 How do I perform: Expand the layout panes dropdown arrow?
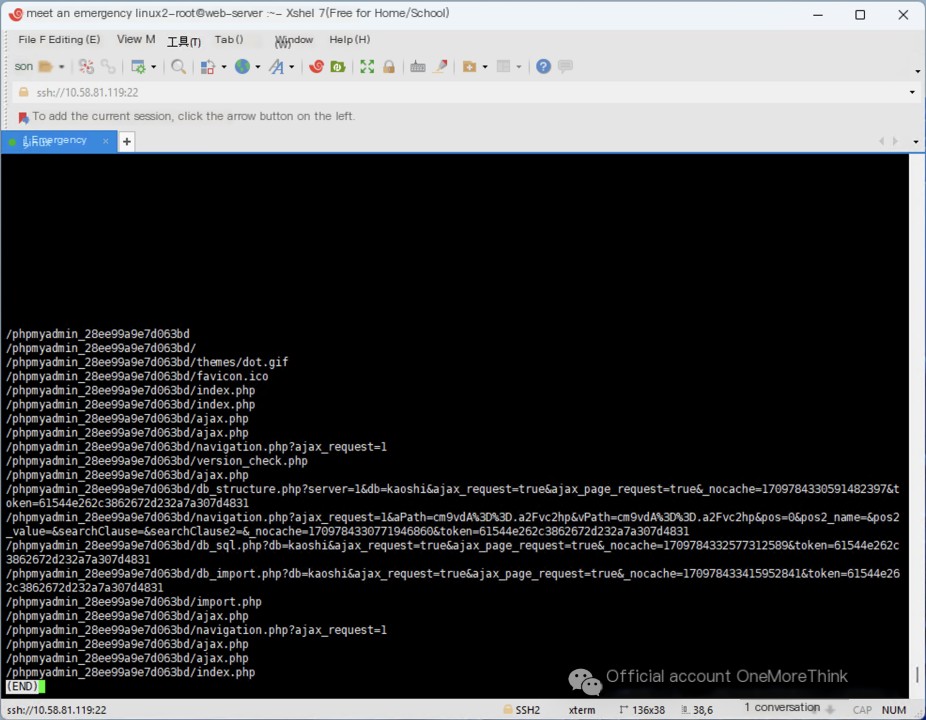click(519, 67)
